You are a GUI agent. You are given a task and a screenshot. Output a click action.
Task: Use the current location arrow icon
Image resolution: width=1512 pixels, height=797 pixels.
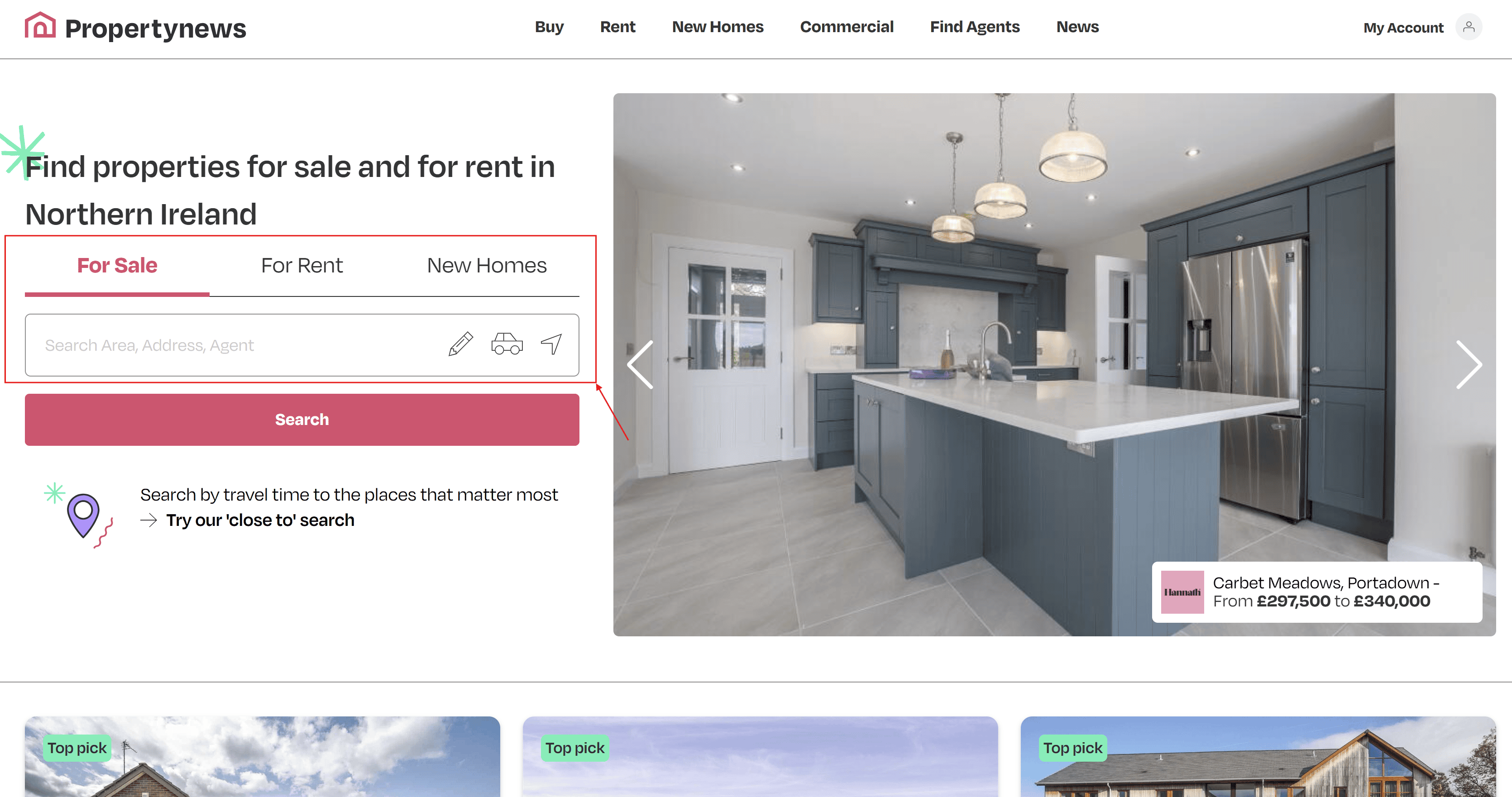(551, 344)
